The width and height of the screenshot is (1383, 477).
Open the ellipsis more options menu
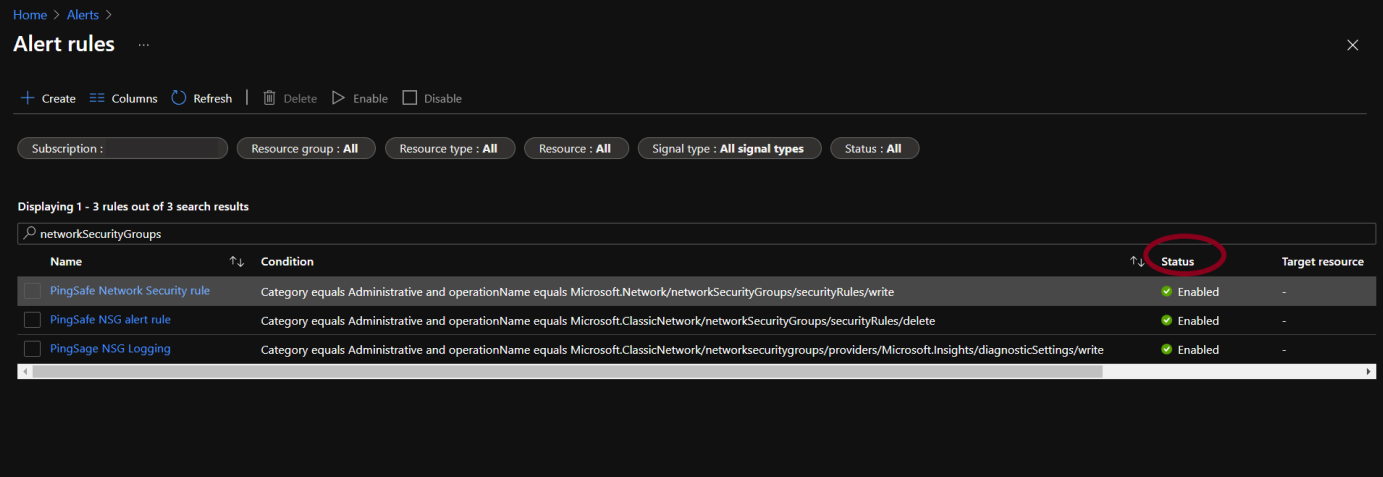click(144, 45)
